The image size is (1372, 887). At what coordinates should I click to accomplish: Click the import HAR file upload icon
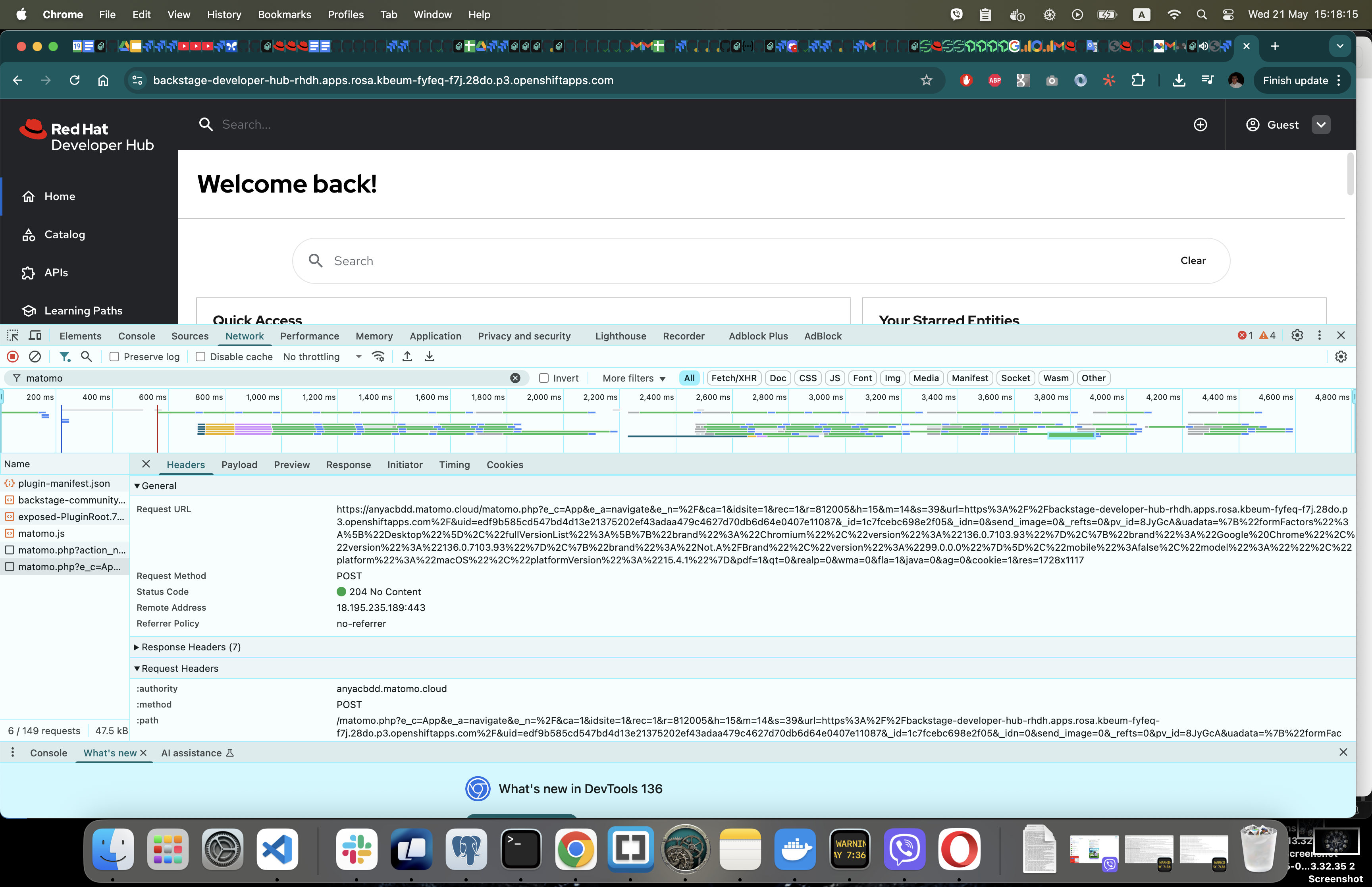pyautogui.click(x=407, y=357)
